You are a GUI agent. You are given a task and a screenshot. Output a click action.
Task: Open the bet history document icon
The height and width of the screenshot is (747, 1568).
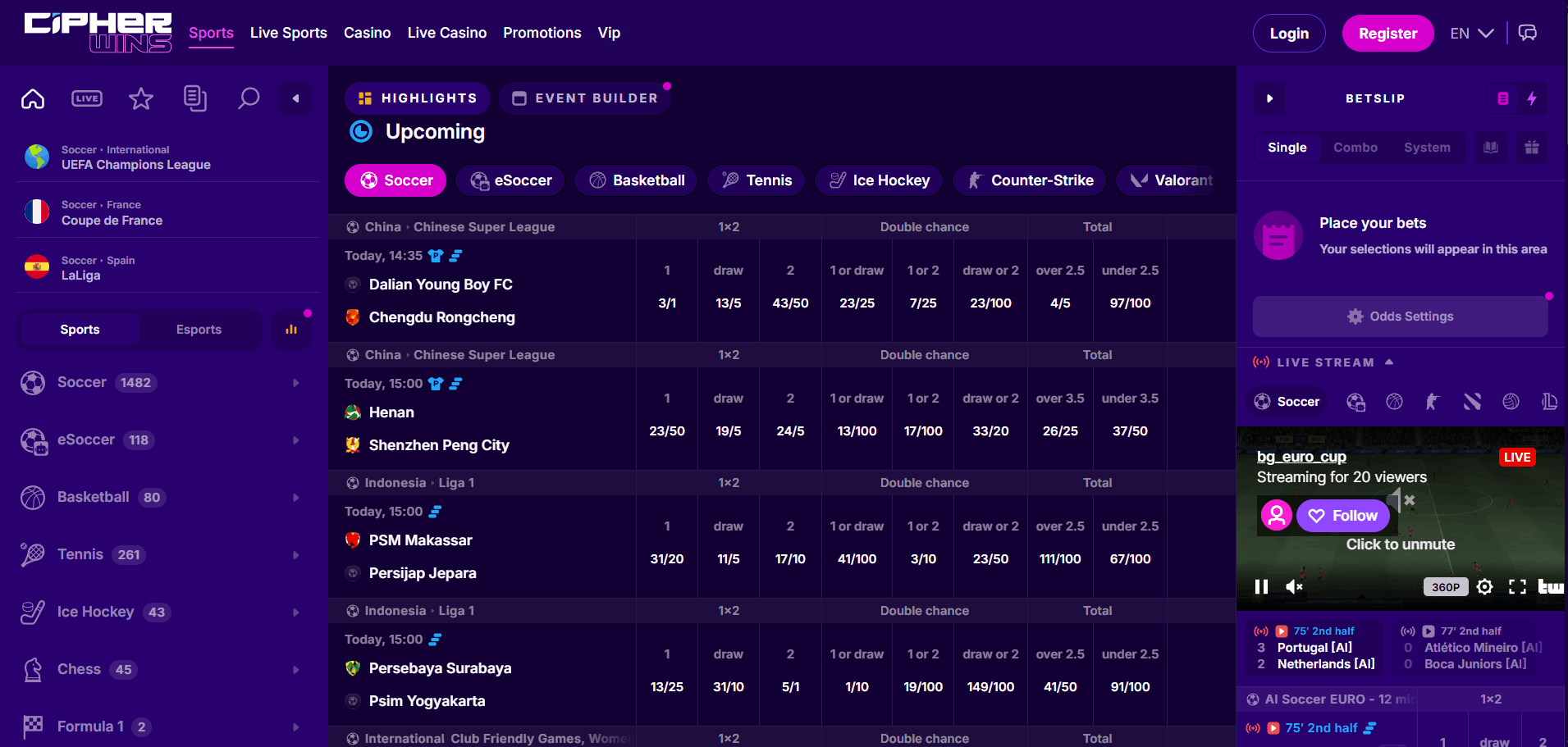(194, 98)
